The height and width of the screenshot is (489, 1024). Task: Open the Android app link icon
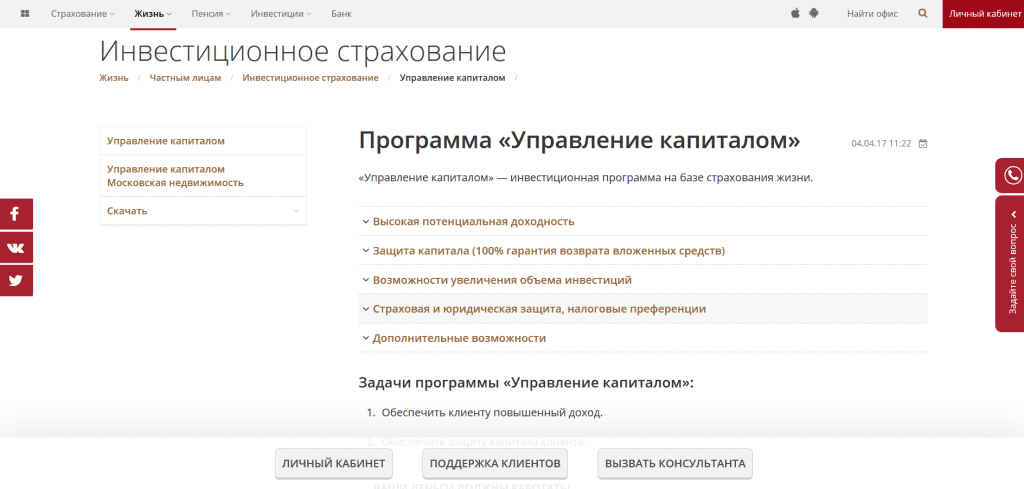click(814, 14)
